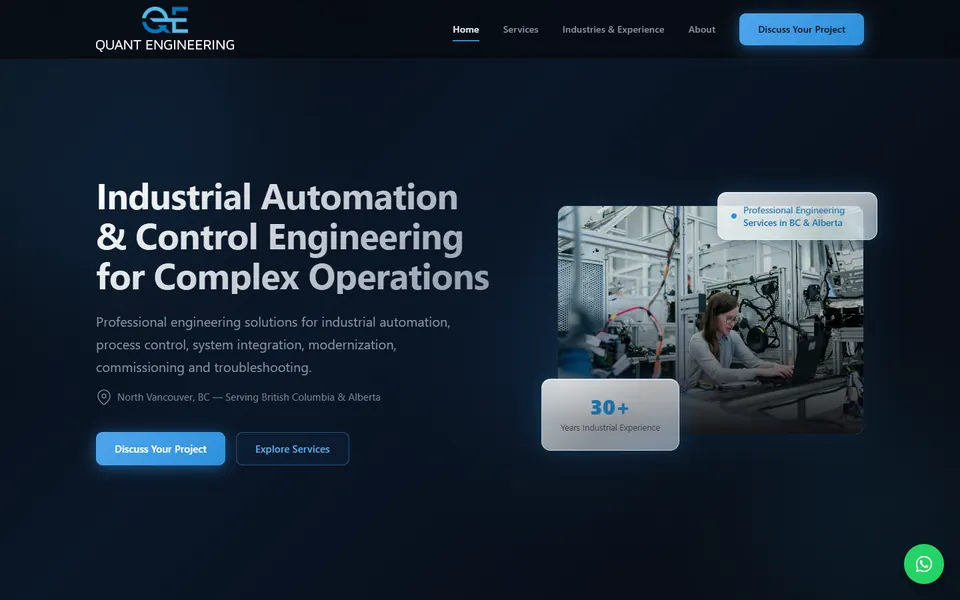Click the Explore Services button
Screen dimensions: 960x600
click(293, 449)
